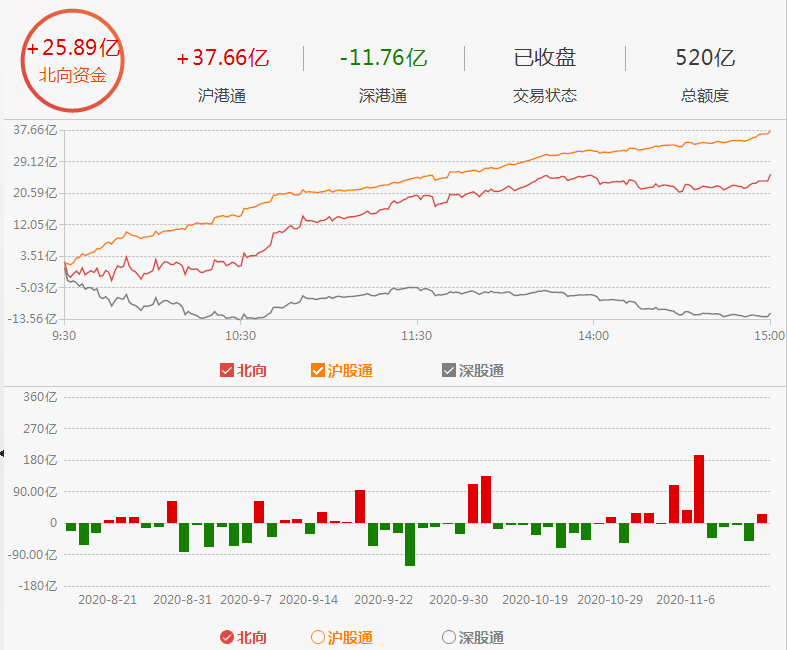Click the 2020-10-29 date label
Image resolution: width=787 pixels, height=650 pixels.
610,599
